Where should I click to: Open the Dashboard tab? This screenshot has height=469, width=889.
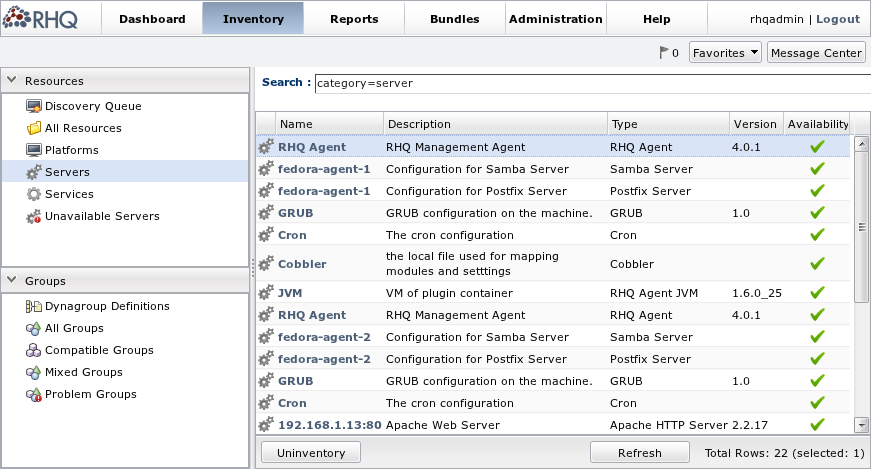tap(152, 19)
